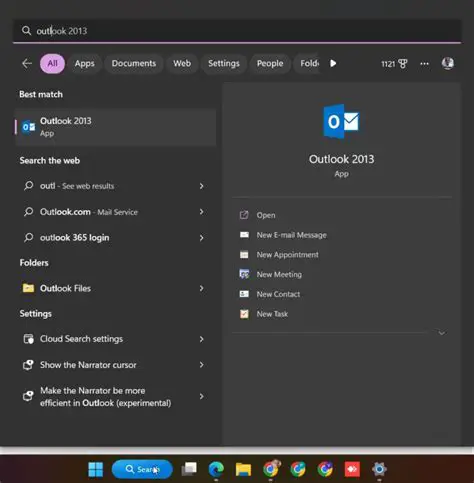Click 'Show the Narrator cursor' result
The width and height of the screenshot is (474, 483).
click(x=115, y=365)
